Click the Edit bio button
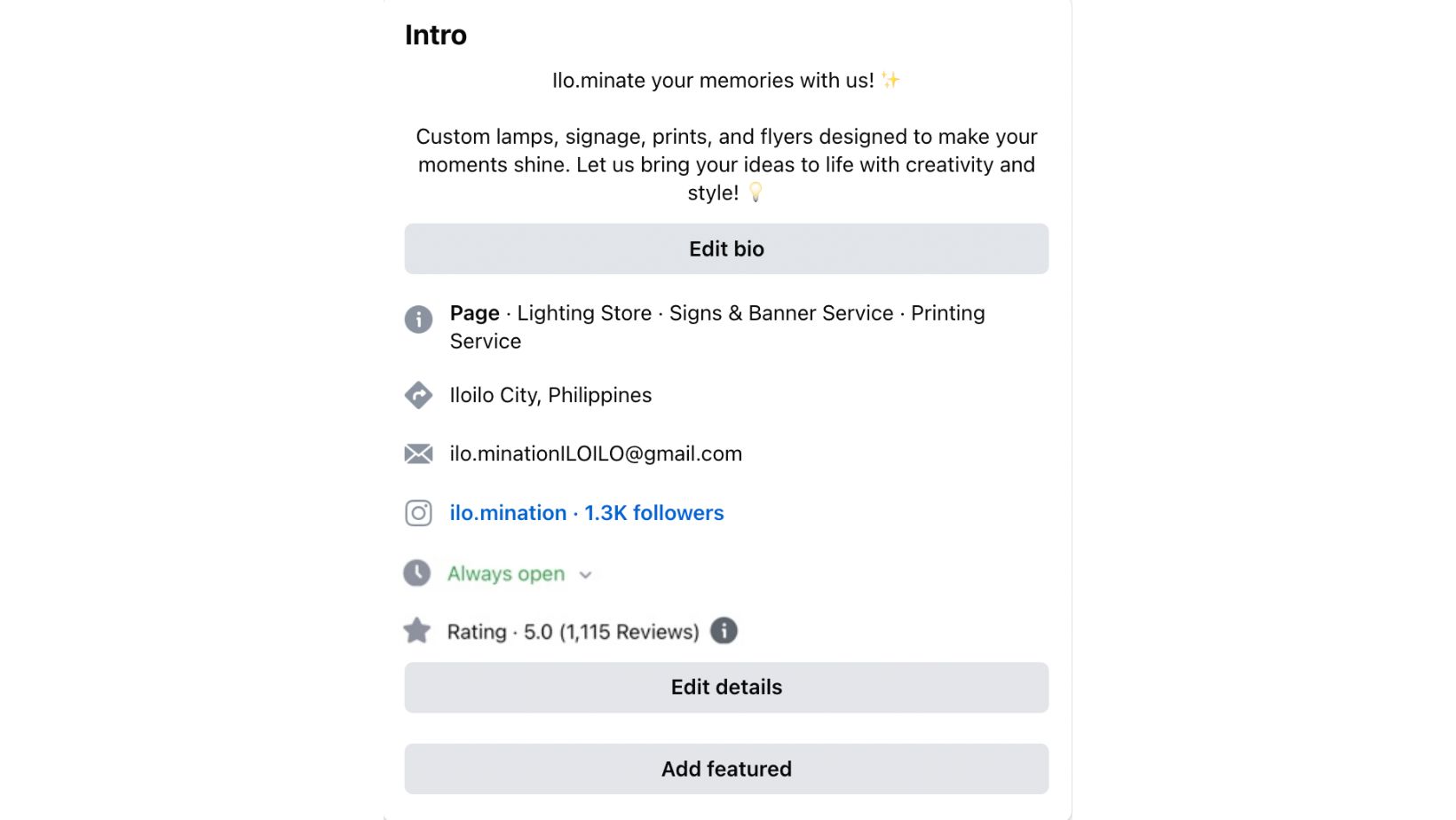 [726, 248]
